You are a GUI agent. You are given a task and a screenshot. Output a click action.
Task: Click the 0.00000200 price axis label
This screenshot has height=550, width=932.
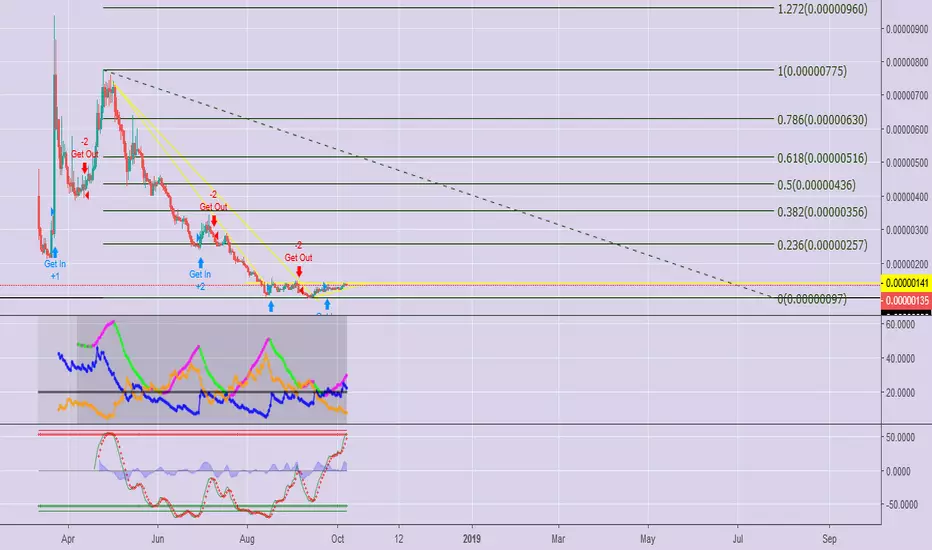(907, 263)
